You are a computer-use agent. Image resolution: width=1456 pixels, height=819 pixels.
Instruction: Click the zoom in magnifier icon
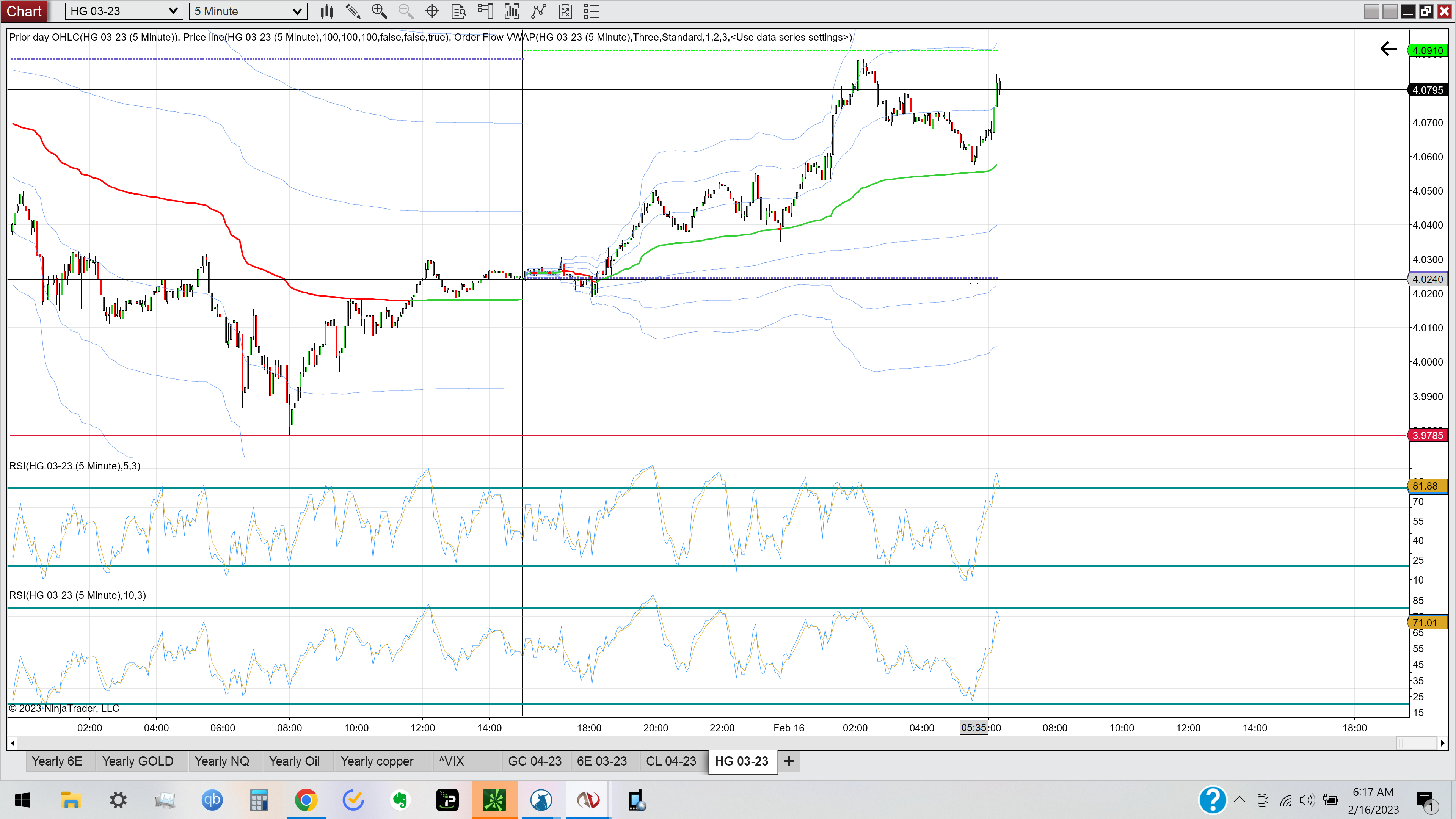[x=379, y=11]
